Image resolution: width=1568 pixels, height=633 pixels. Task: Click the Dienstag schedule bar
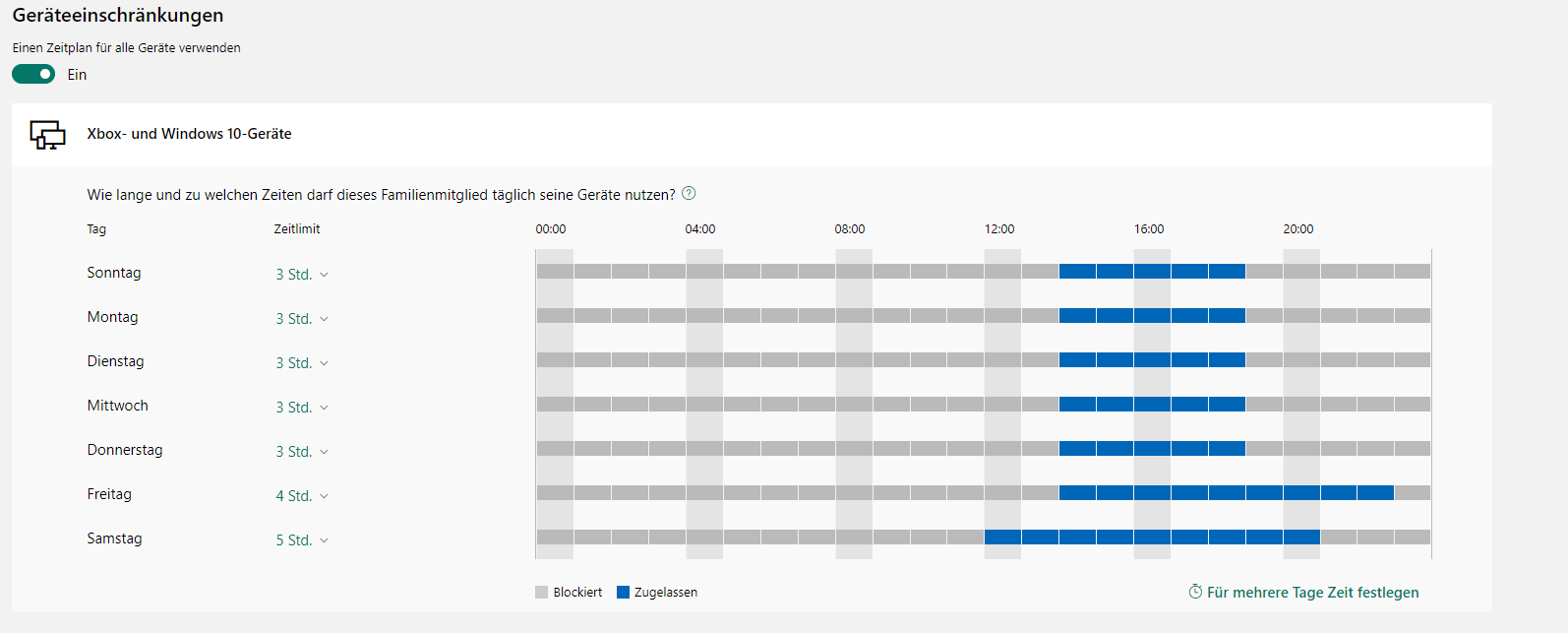pos(984,359)
